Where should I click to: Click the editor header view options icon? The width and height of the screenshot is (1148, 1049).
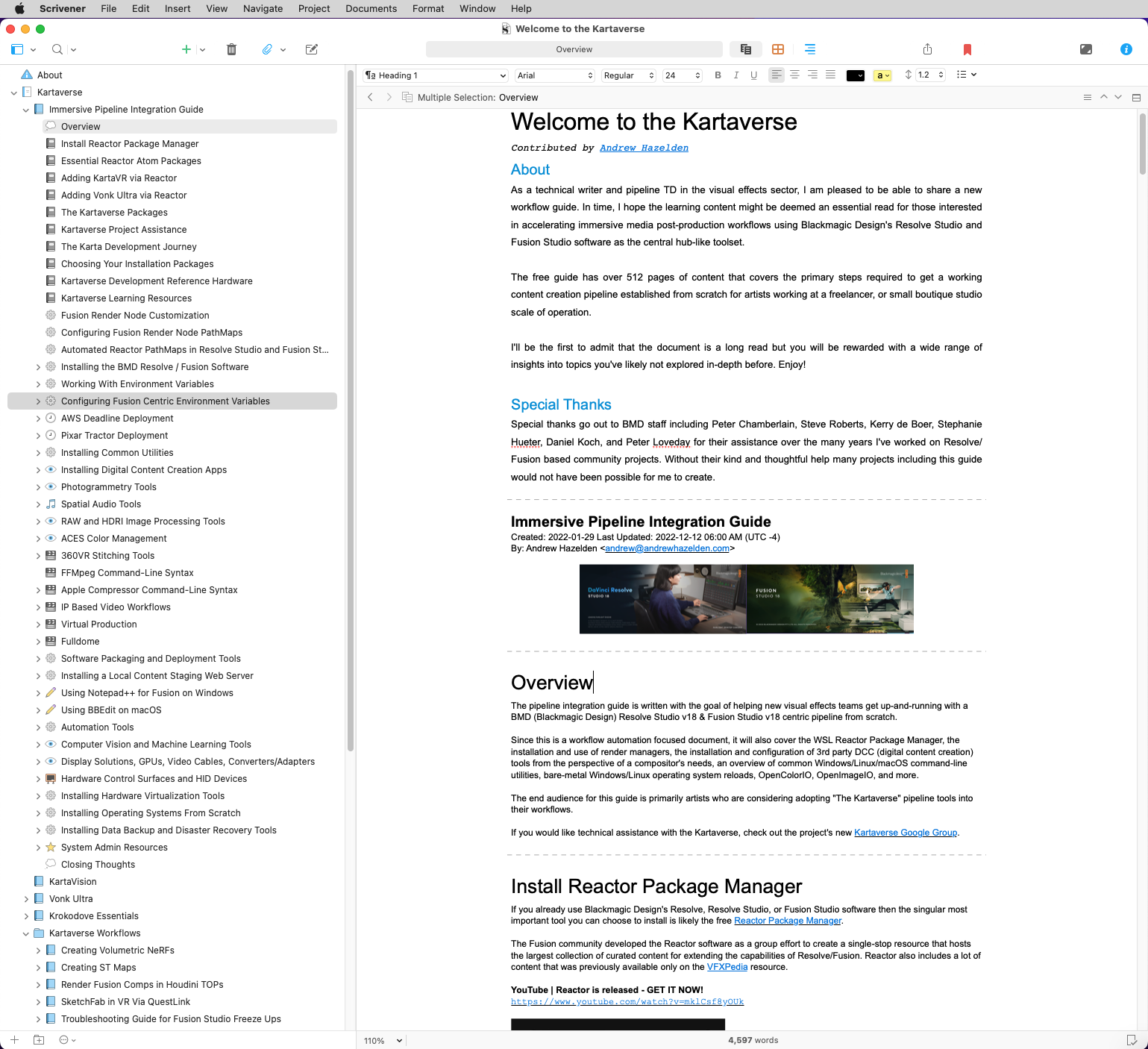pyautogui.click(x=1088, y=97)
